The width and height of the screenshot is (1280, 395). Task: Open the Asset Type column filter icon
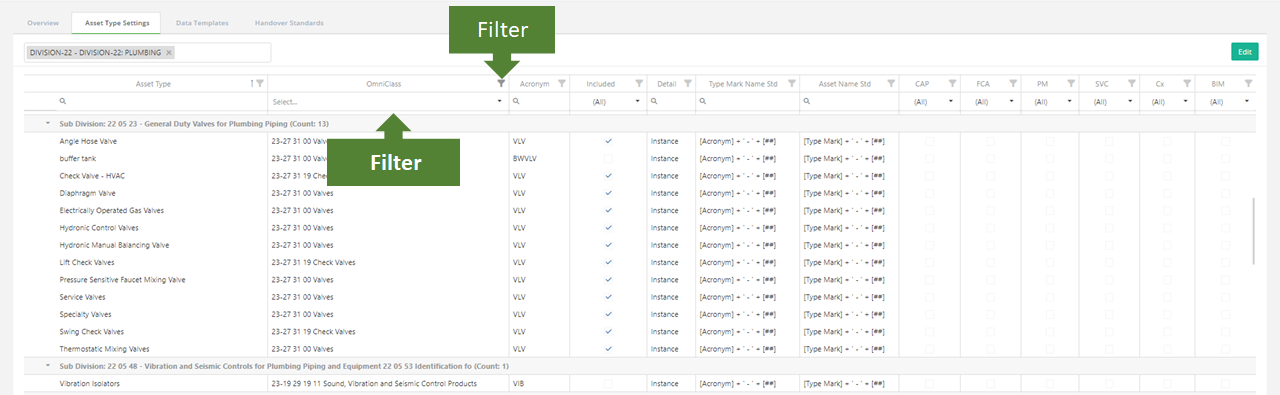click(260, 84)
